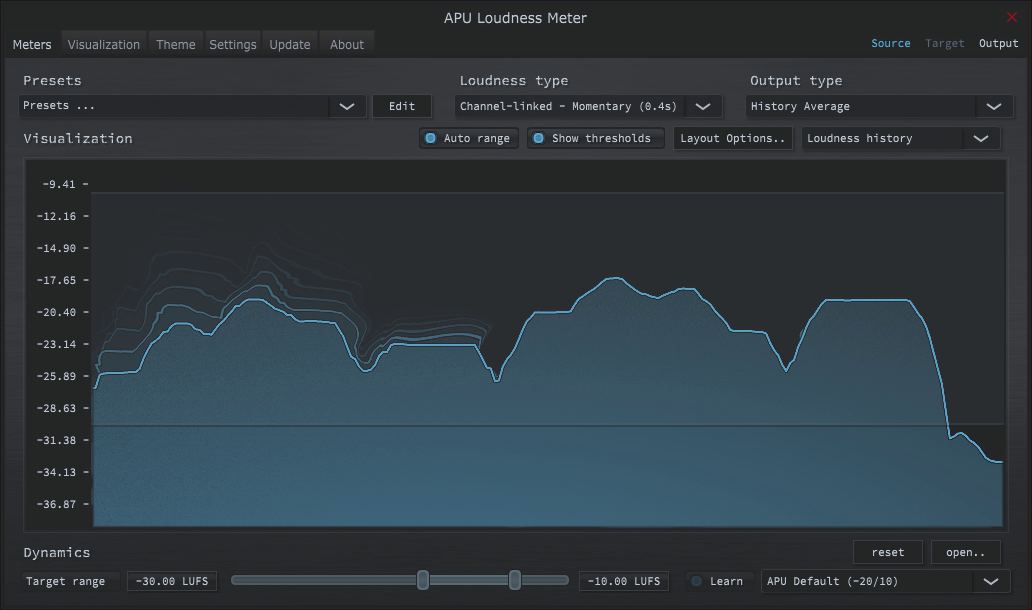The image size is (1032, 610).
Task: Click the Loudness type heading
Action: (514, 81)
